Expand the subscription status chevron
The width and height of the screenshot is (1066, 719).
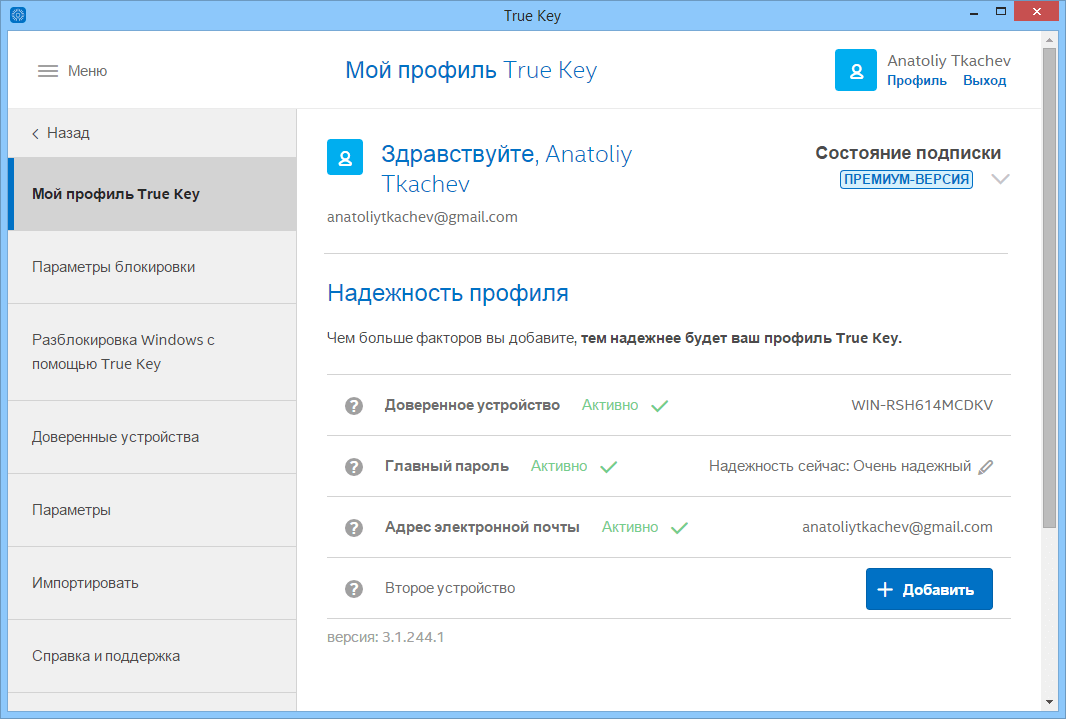(x=1000, y=180)
